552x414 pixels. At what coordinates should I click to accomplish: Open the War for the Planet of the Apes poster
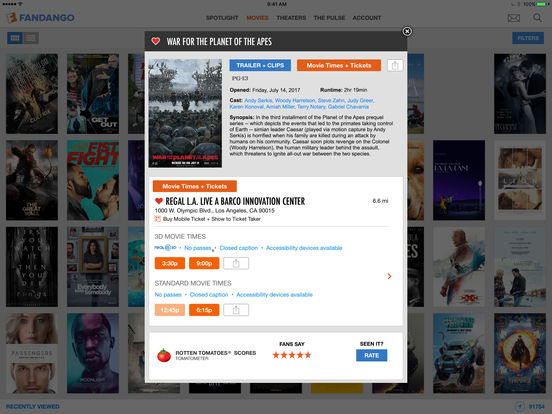click(185, 113)
